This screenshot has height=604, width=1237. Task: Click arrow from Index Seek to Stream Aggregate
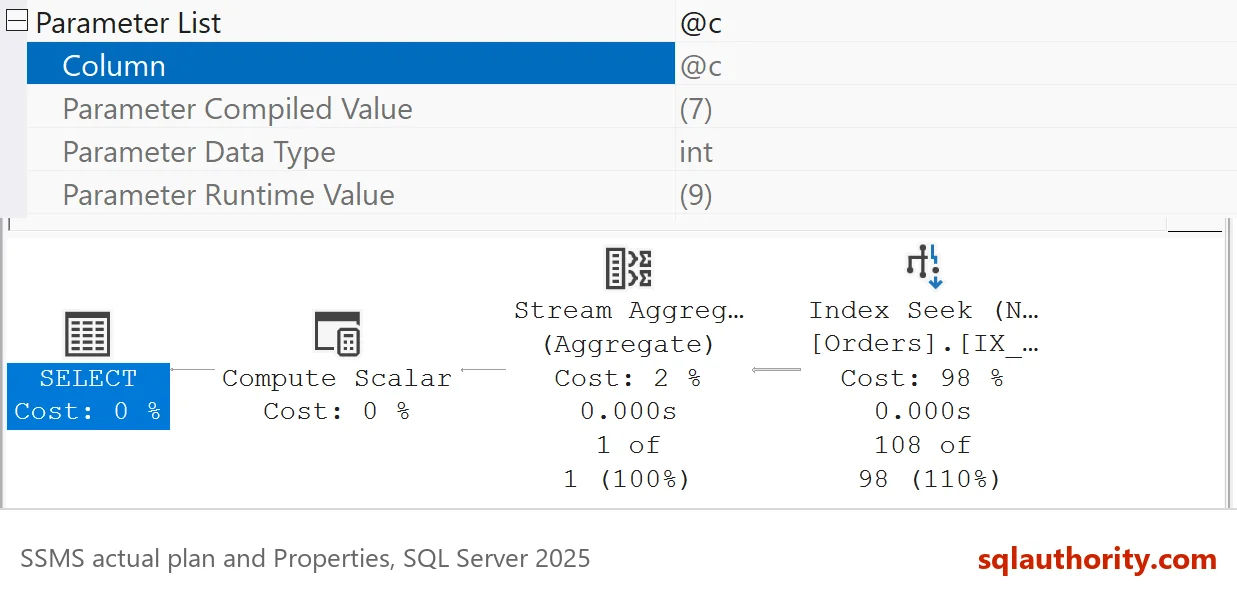point(776,370)
